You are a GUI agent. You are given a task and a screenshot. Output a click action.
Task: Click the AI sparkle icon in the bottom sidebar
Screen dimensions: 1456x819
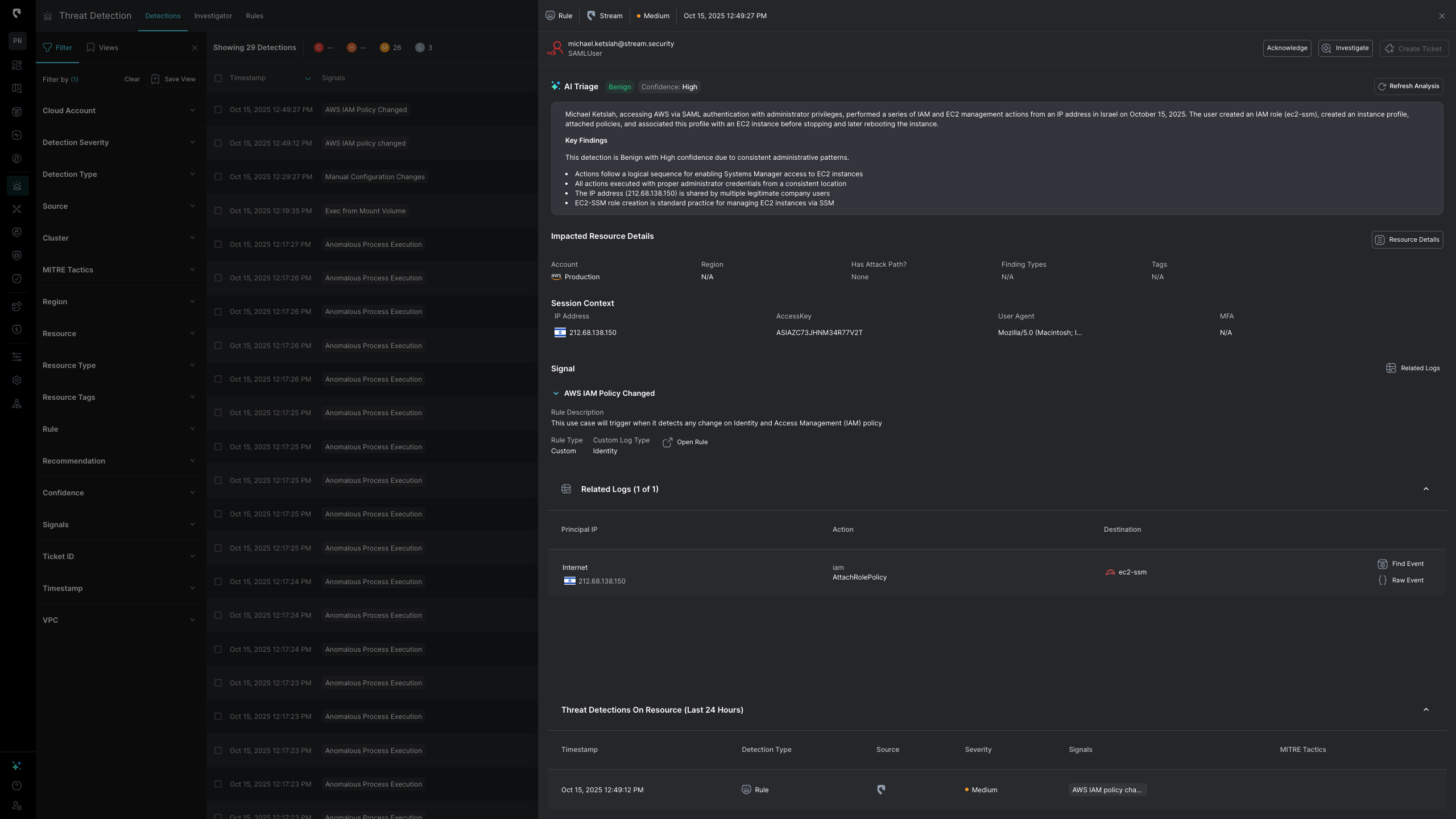click(x=16, y=766)
